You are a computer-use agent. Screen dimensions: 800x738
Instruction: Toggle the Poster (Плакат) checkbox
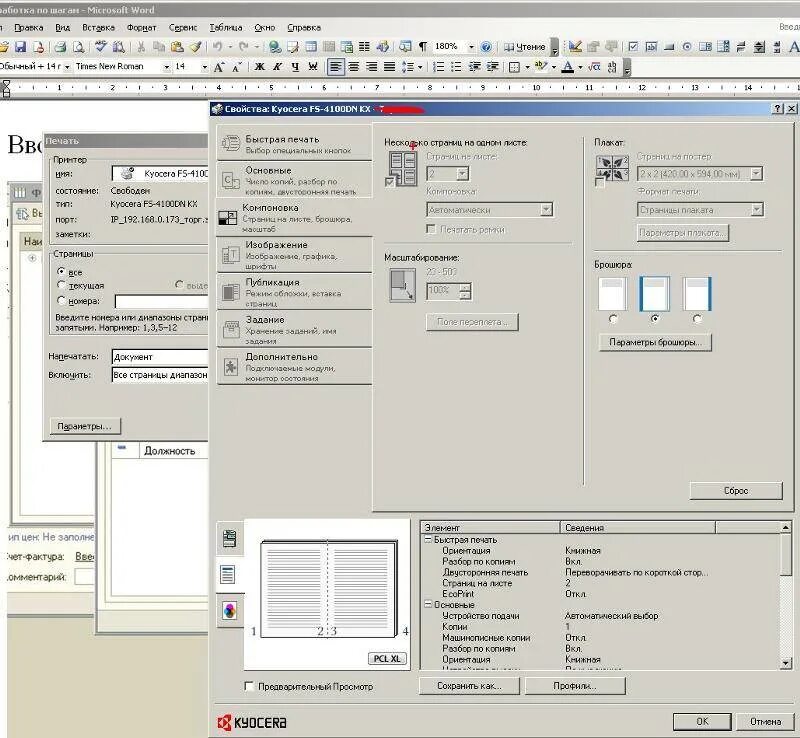(600, 182)
